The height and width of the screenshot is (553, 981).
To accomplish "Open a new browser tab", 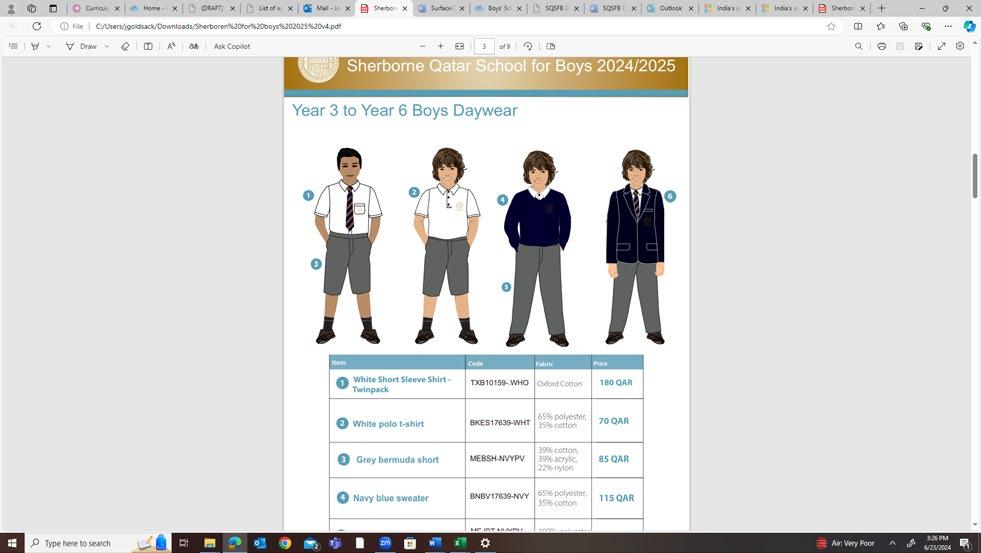I will click(881, 8).
